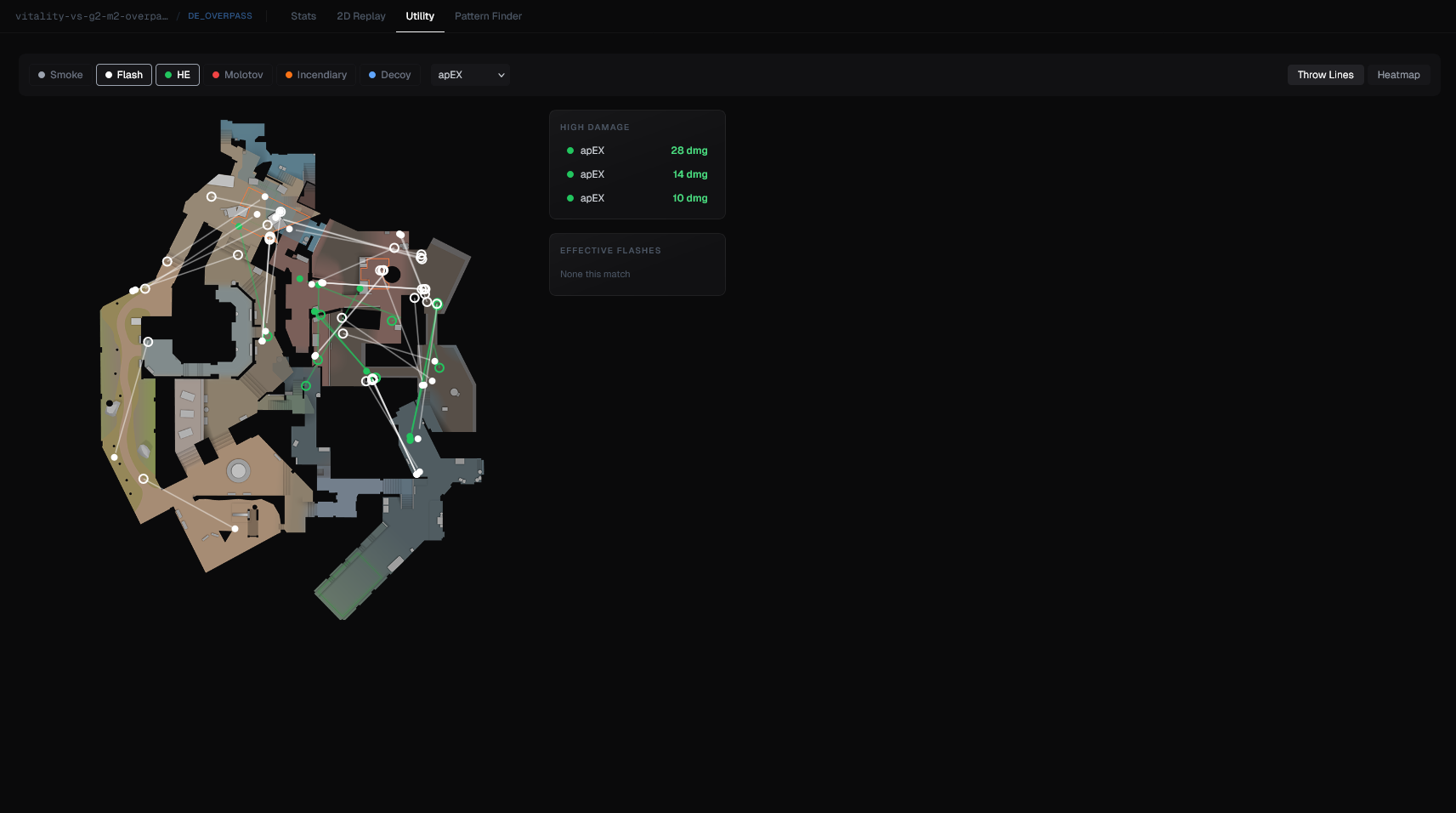
Task: Toggle the Molotov filter
Action: [x=237, y=75]
